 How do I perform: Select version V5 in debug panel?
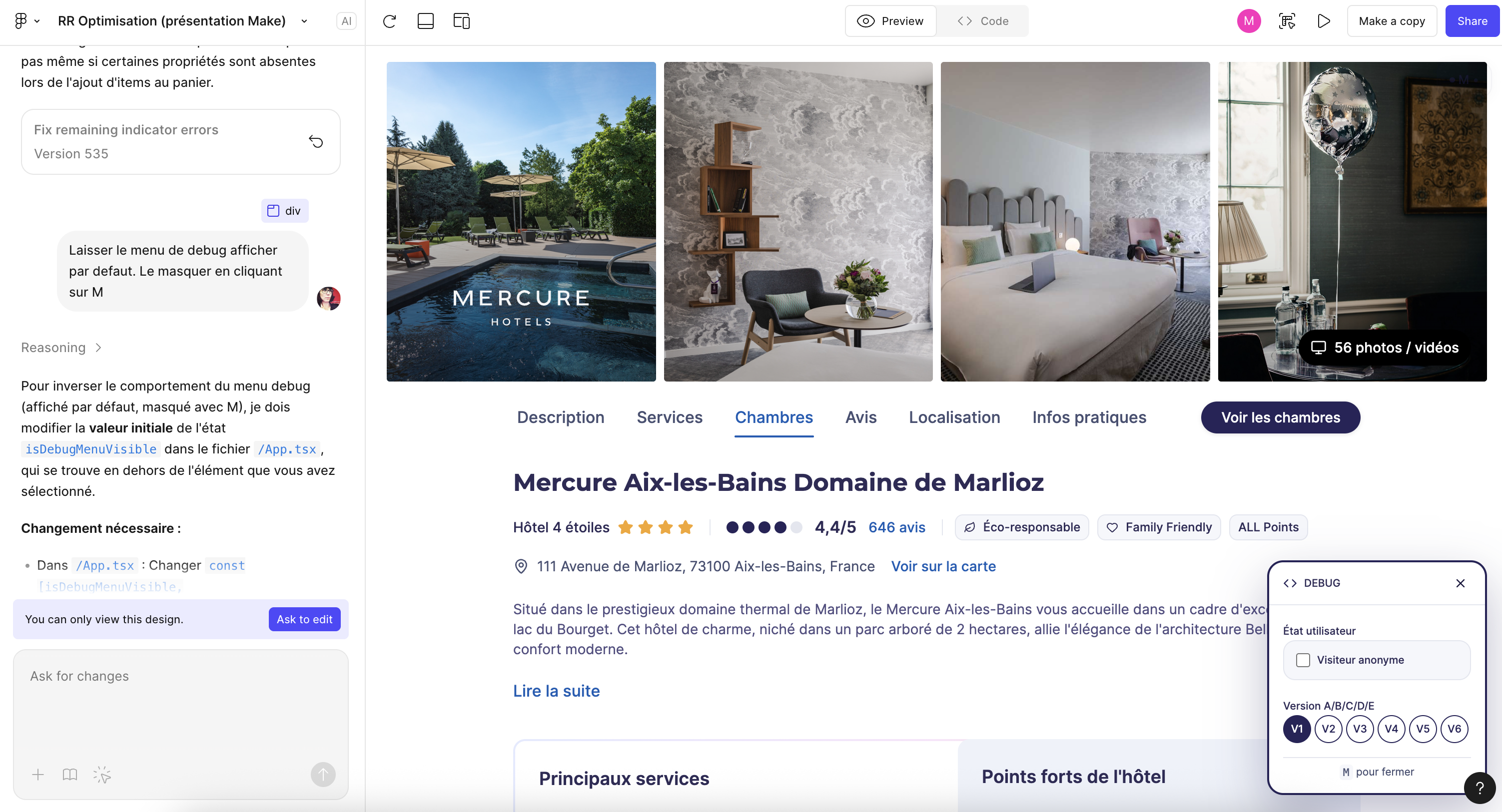tap(1422, 729)
